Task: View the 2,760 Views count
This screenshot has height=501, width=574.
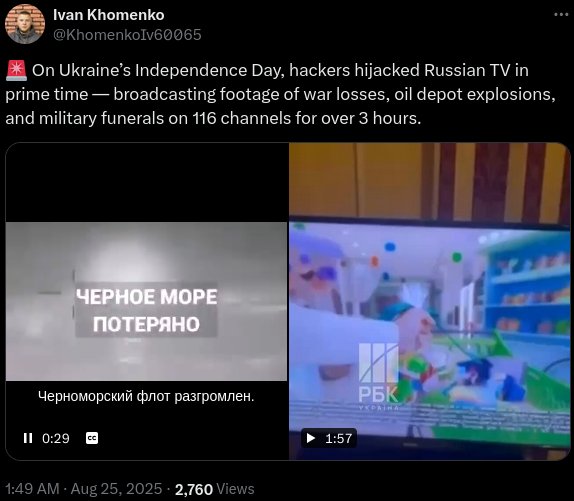Action: [215, 489]
